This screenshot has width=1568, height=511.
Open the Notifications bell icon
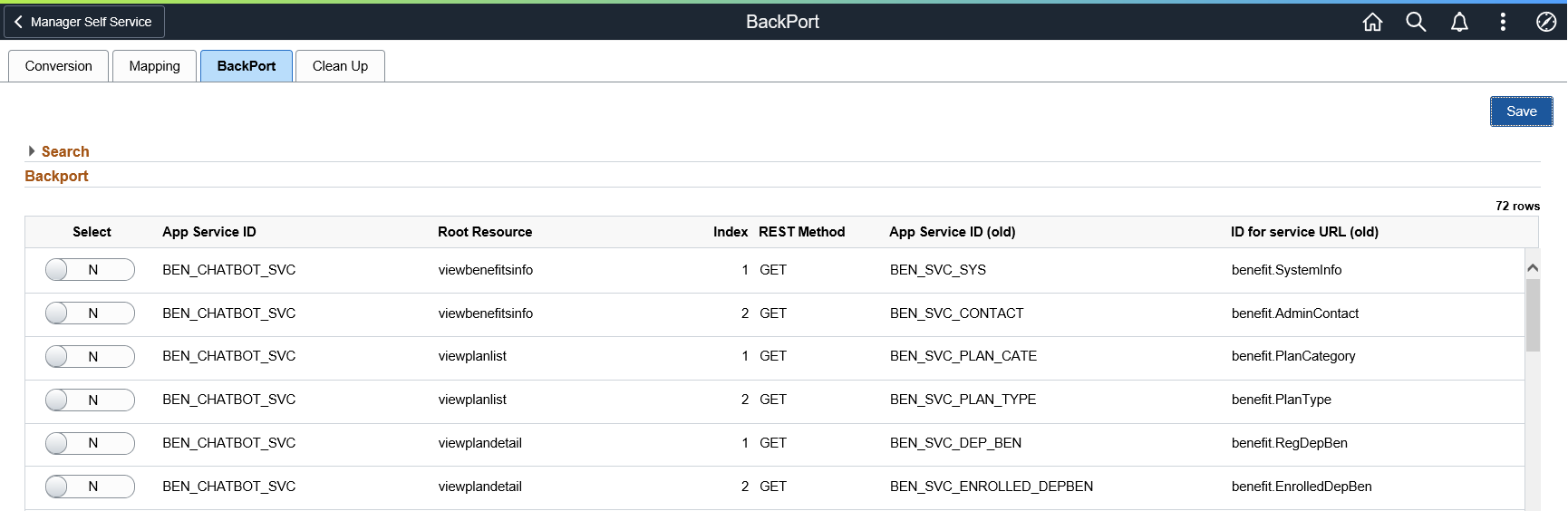coord(1459,22)
